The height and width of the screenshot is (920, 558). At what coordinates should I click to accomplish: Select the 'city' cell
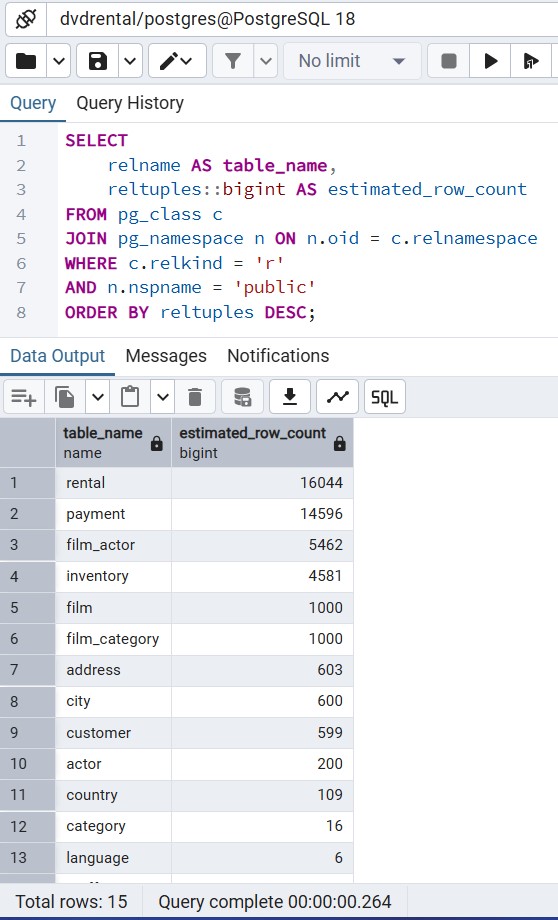pyautogui.click(x=113, y=701)
